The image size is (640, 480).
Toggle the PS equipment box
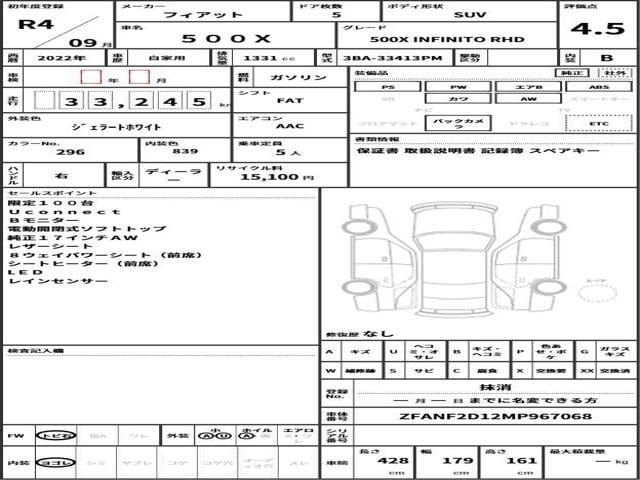(x=388, y=88)
